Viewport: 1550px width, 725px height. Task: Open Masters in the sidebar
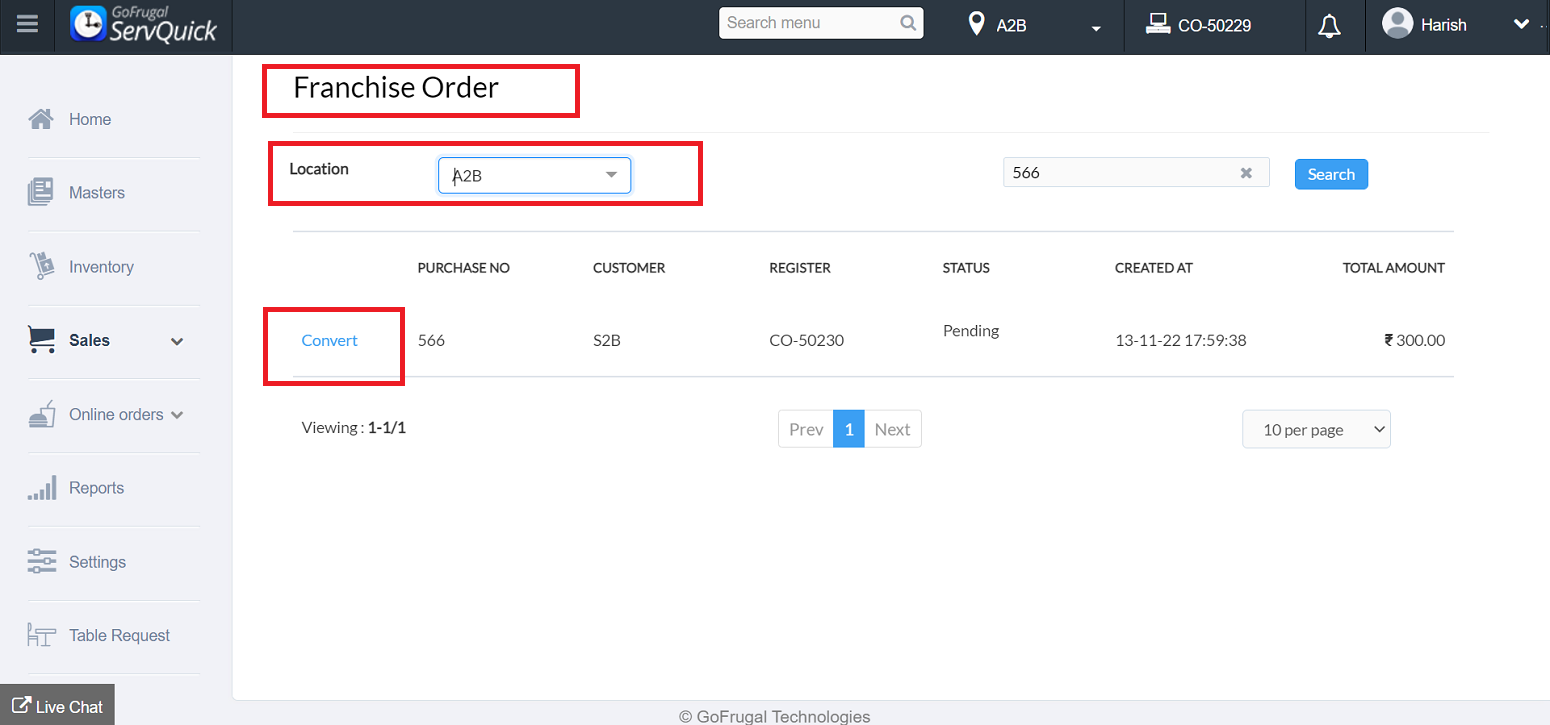coord(97,192)
